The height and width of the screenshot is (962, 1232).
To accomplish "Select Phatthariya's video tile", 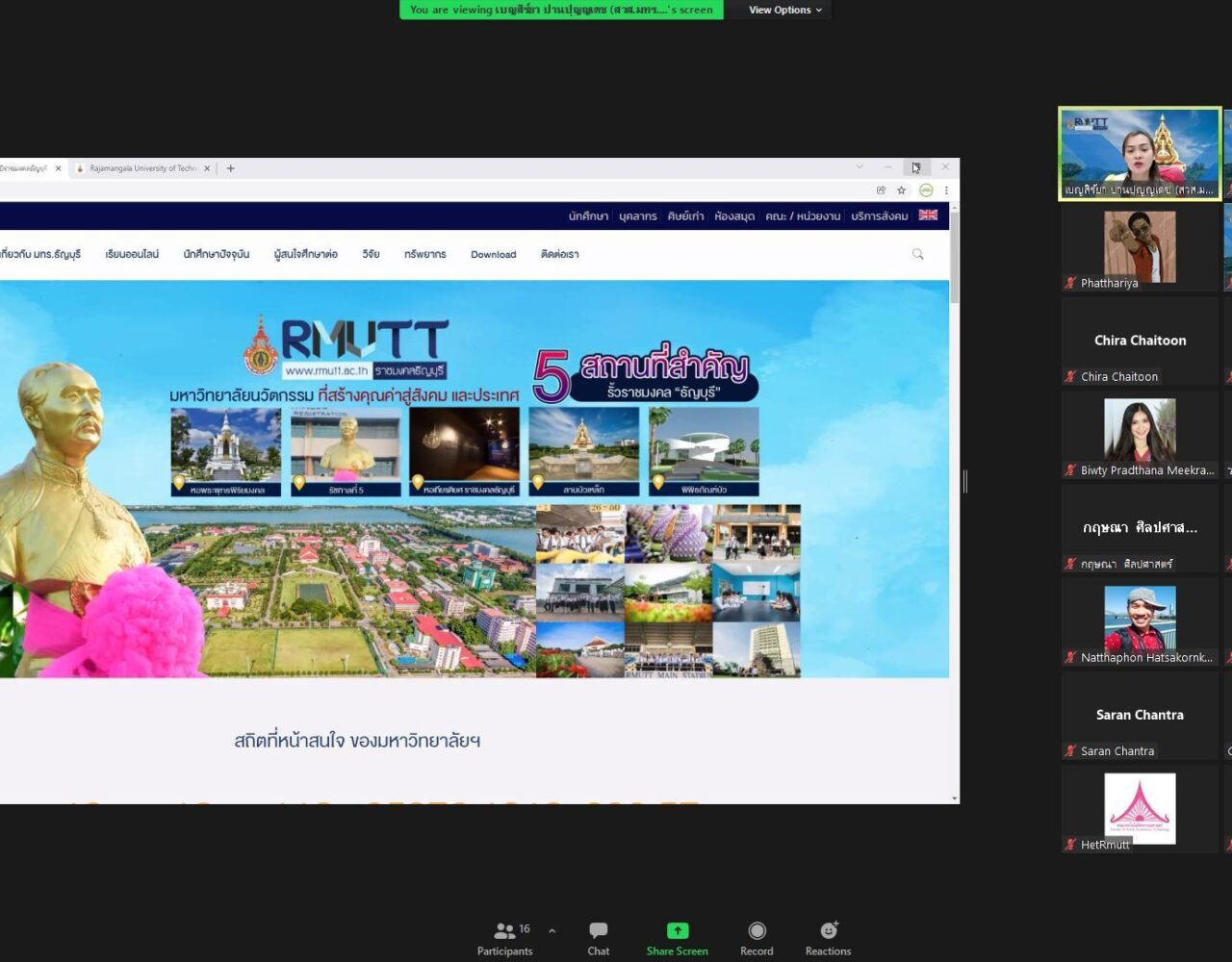I will click(1140, 248).
